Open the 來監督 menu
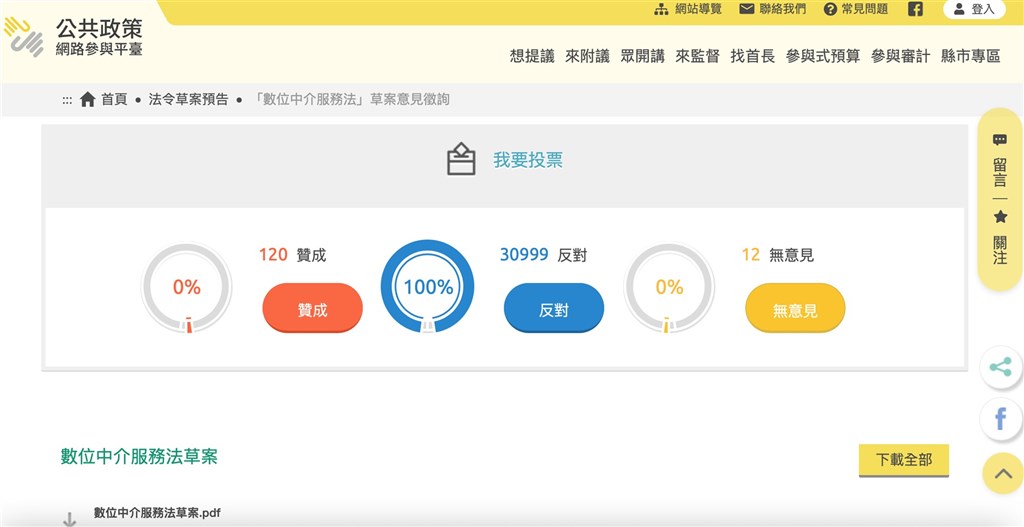The image size is (1024, 527). 697,56
